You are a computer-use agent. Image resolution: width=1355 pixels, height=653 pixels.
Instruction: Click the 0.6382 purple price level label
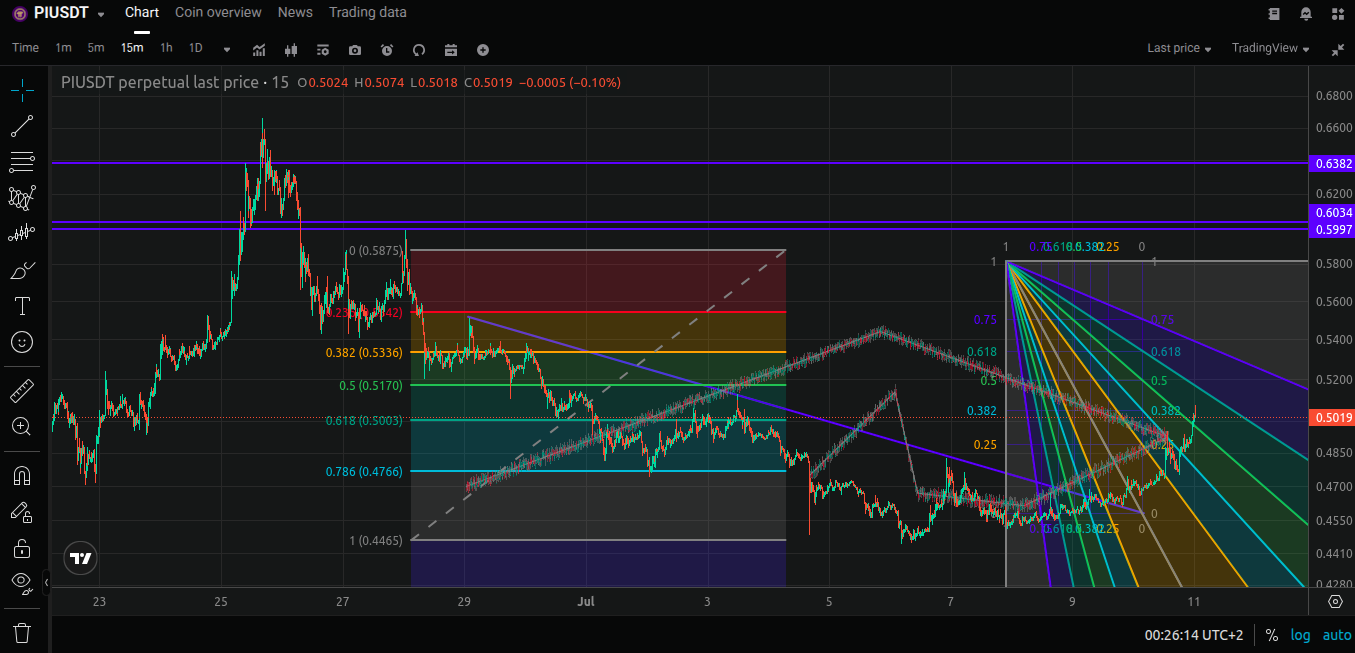click(x=1333, y=163)
